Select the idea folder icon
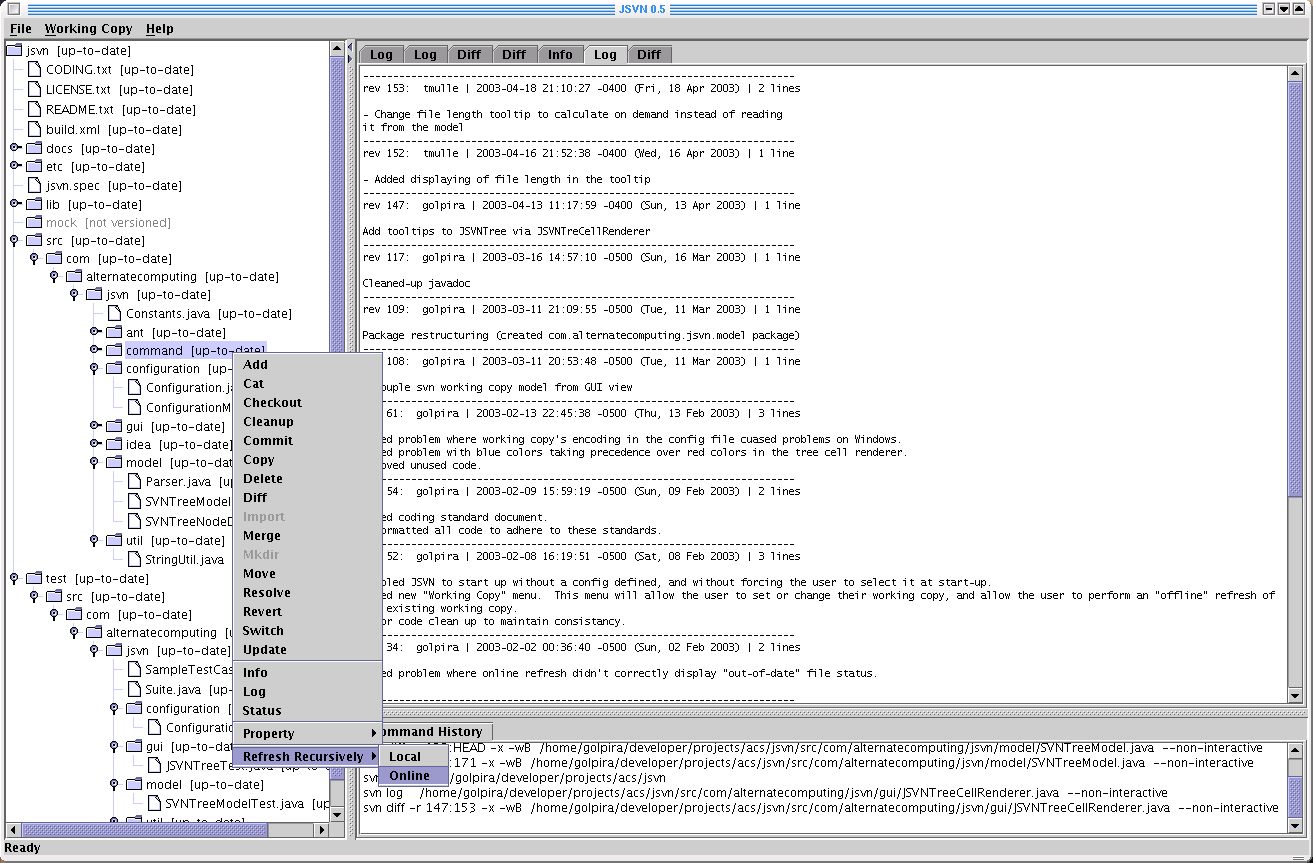Image resolution: width=1313 pixels, height=863 pixels. coord(114,444)
